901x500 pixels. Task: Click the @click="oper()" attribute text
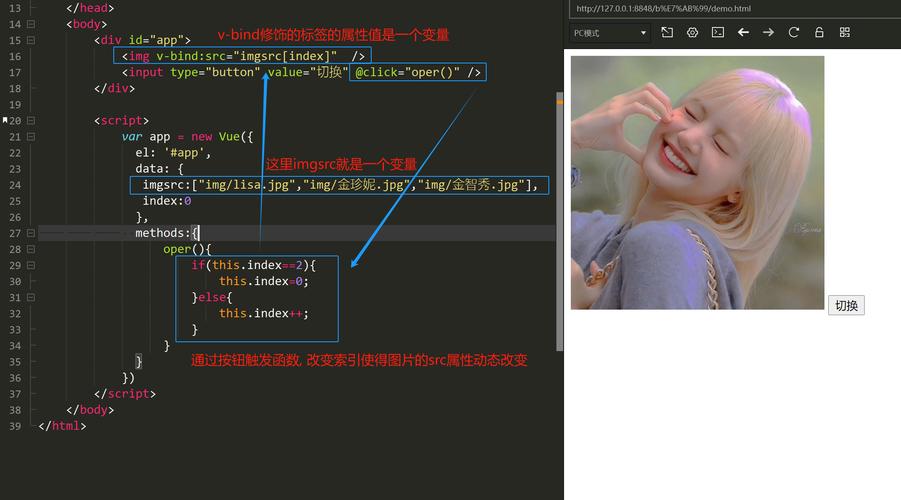tap(407, 72)
